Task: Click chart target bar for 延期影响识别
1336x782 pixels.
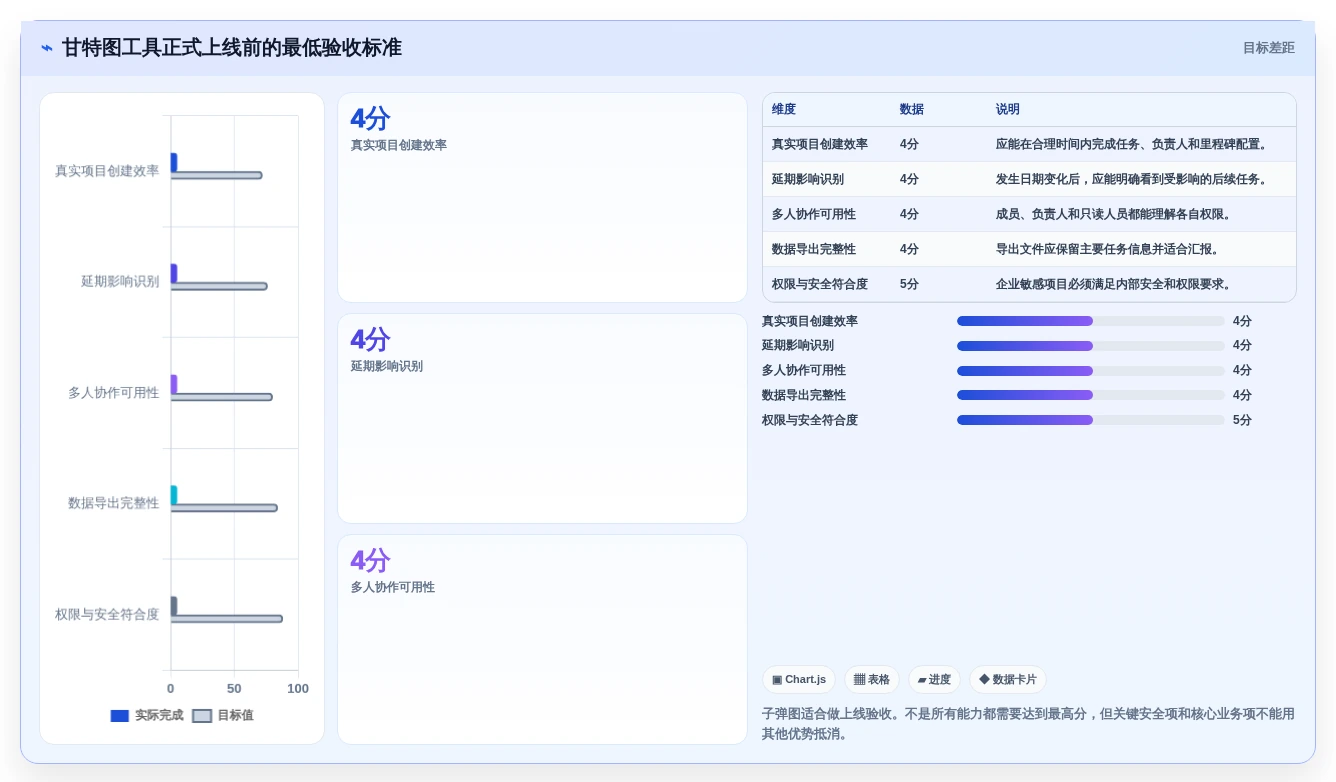Action: (x=219, y=287)
